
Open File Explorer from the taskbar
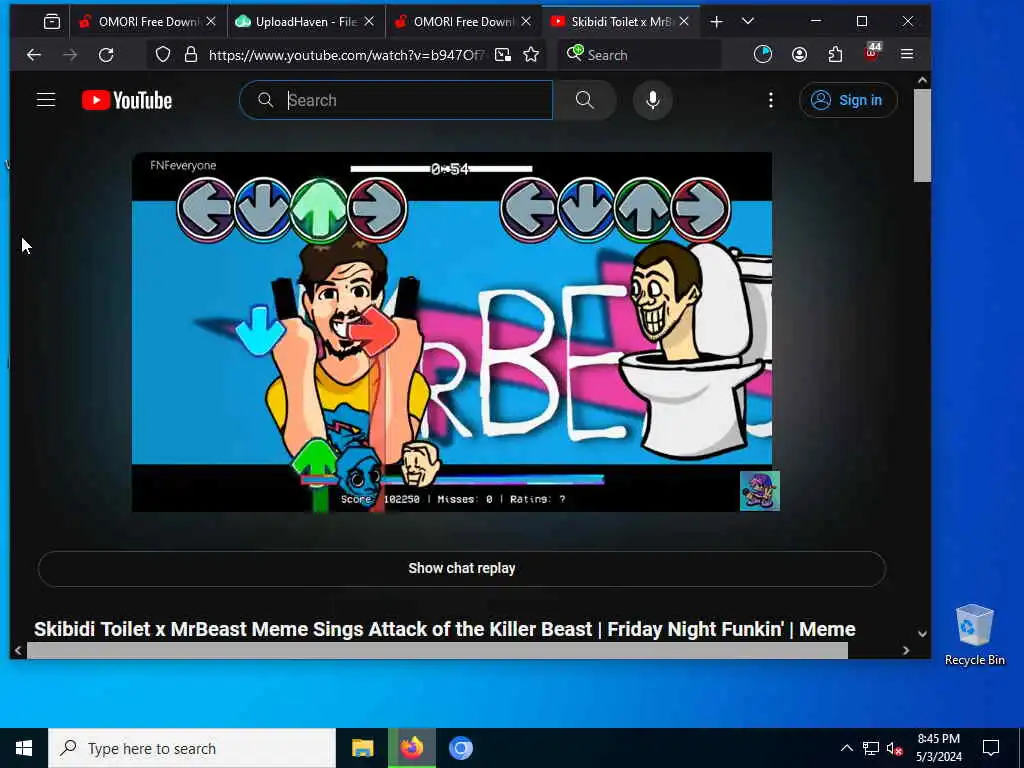point(362,748)
